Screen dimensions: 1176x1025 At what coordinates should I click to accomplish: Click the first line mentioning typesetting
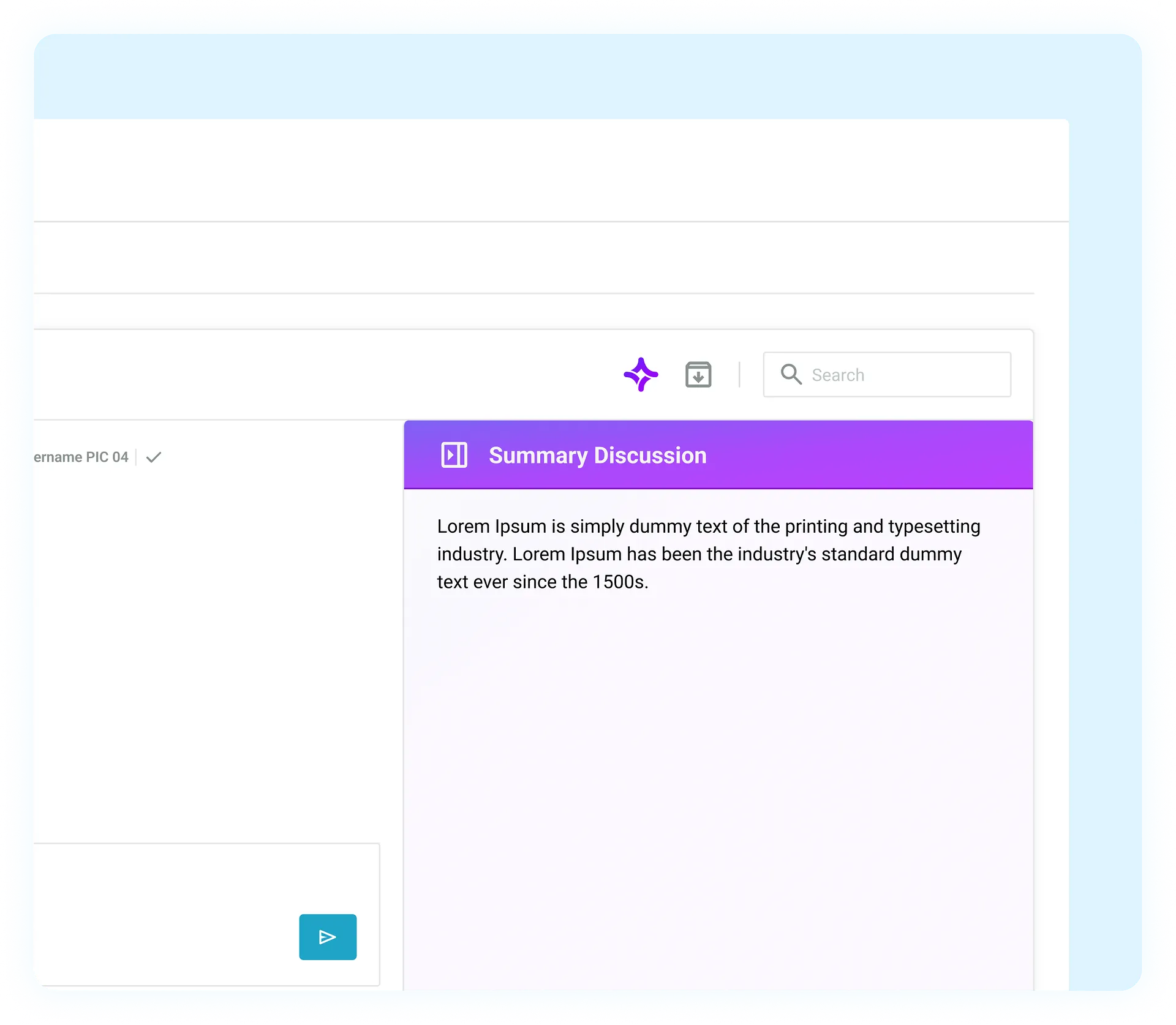click(709, 527)
